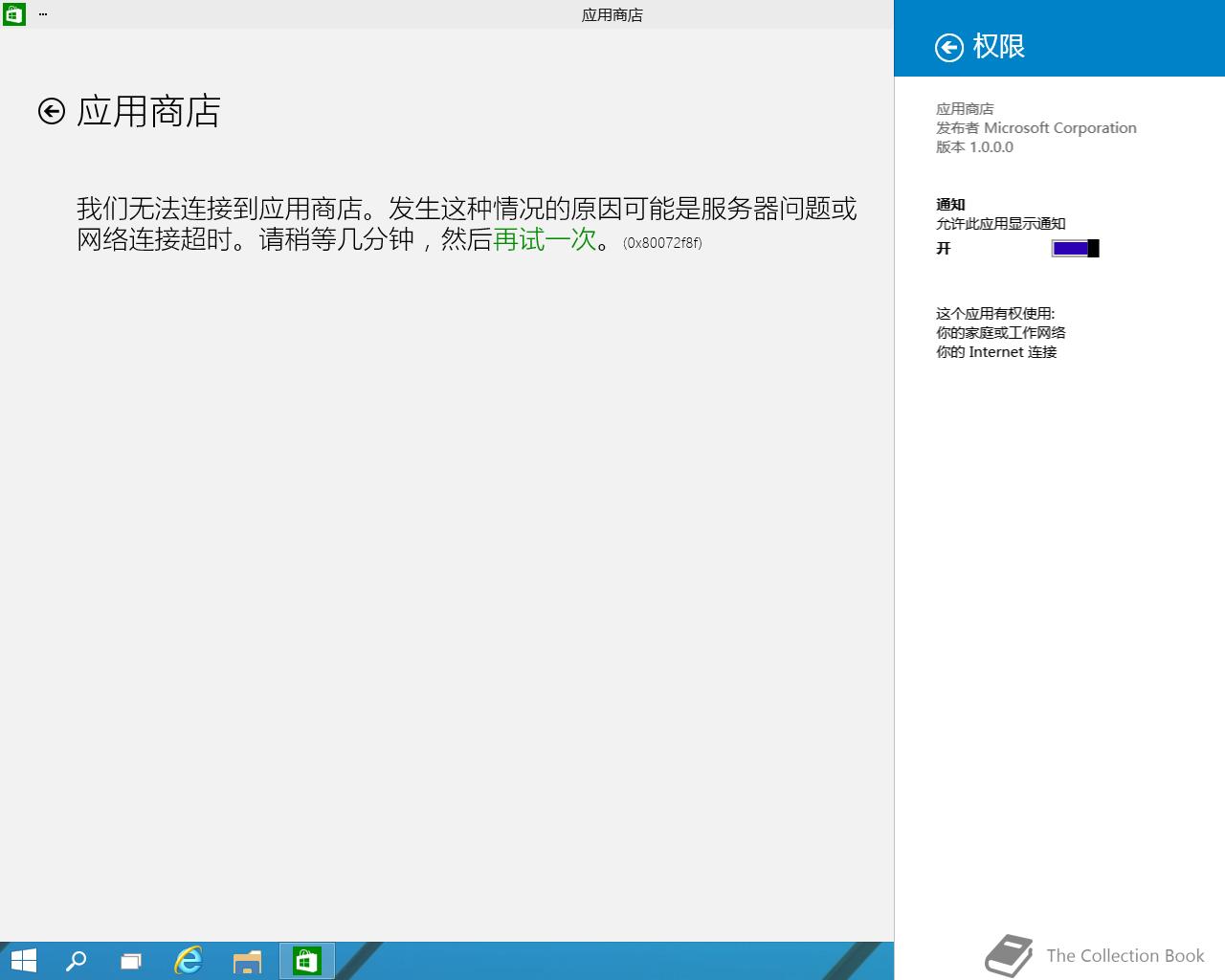Viewport: 1225px width, 980px height.
Task: Open File Explorer from taskbar
Action: click(x=247, y=961)
